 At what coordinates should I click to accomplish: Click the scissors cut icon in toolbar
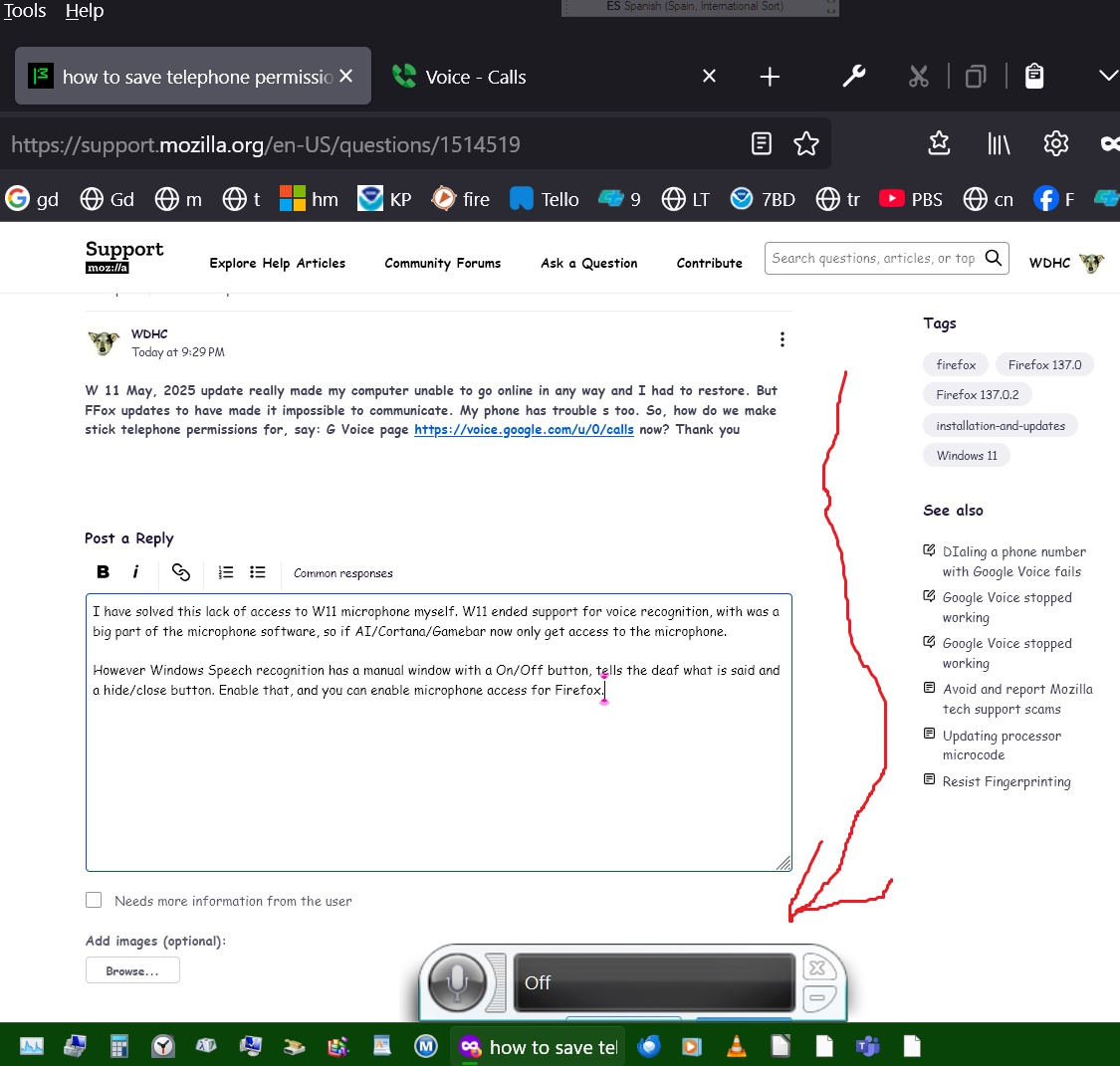click(x=919, y=76)
